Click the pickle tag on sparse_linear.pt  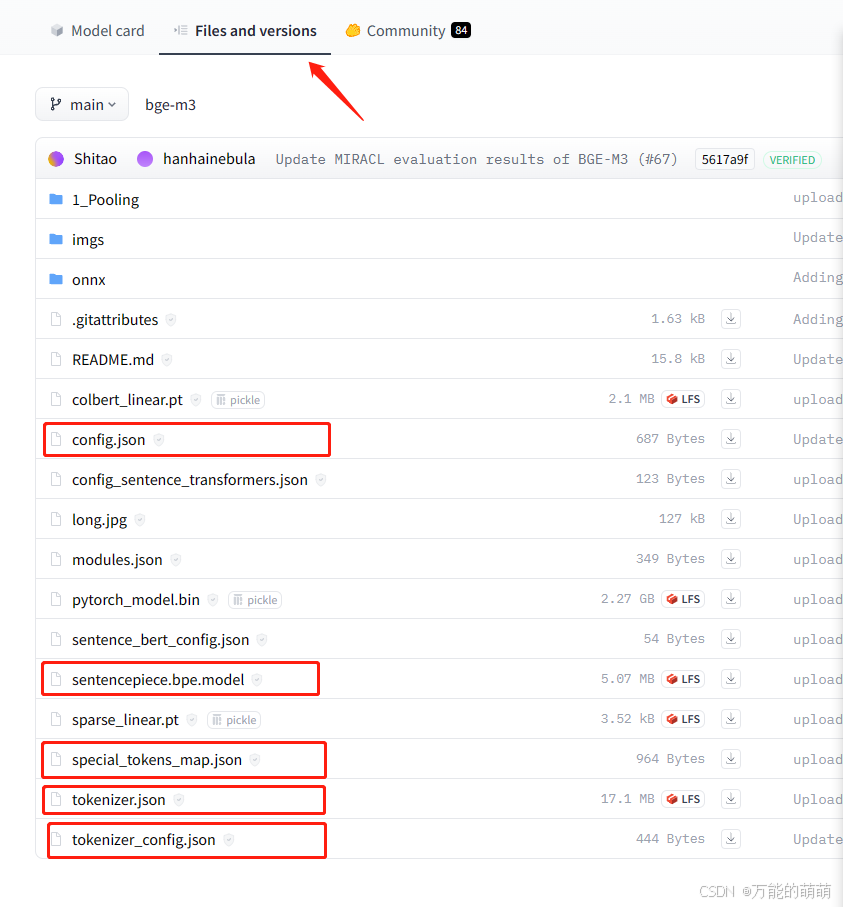pos(234,720)
